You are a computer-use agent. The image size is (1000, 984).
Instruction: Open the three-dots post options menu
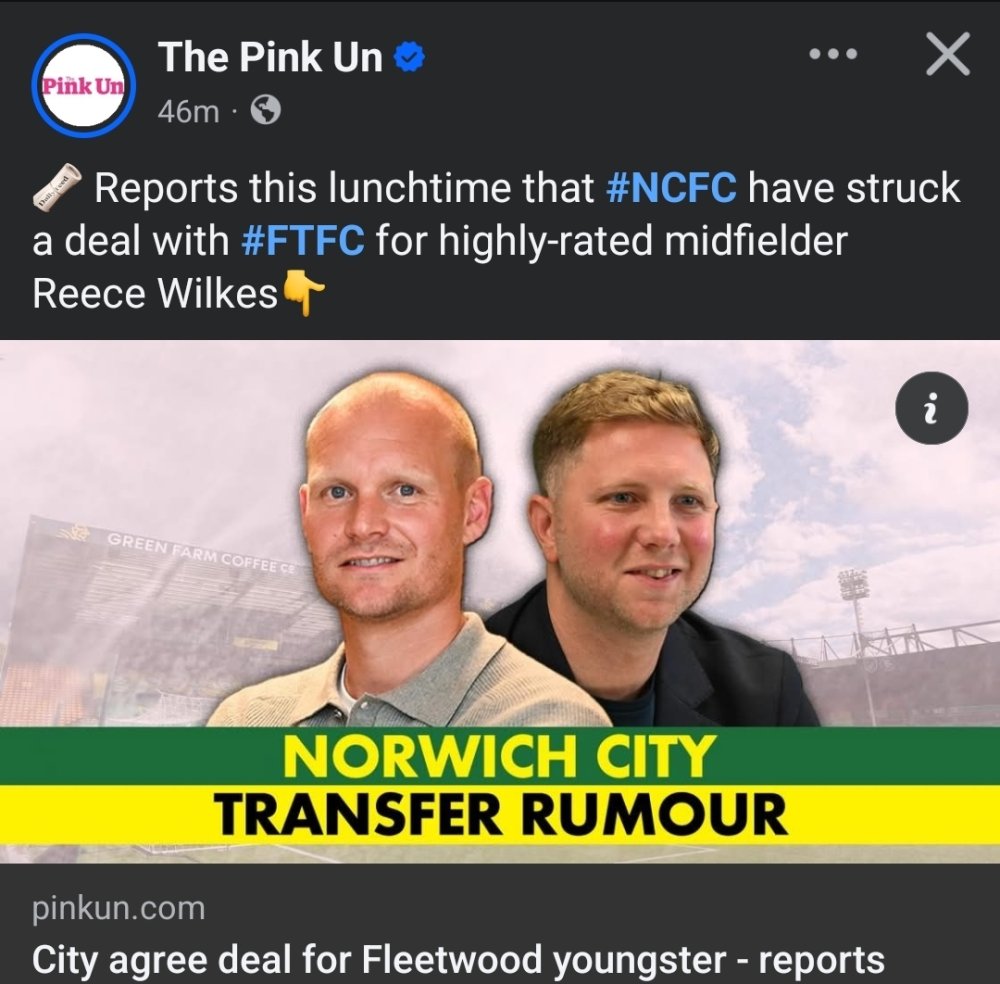(833, 54)
